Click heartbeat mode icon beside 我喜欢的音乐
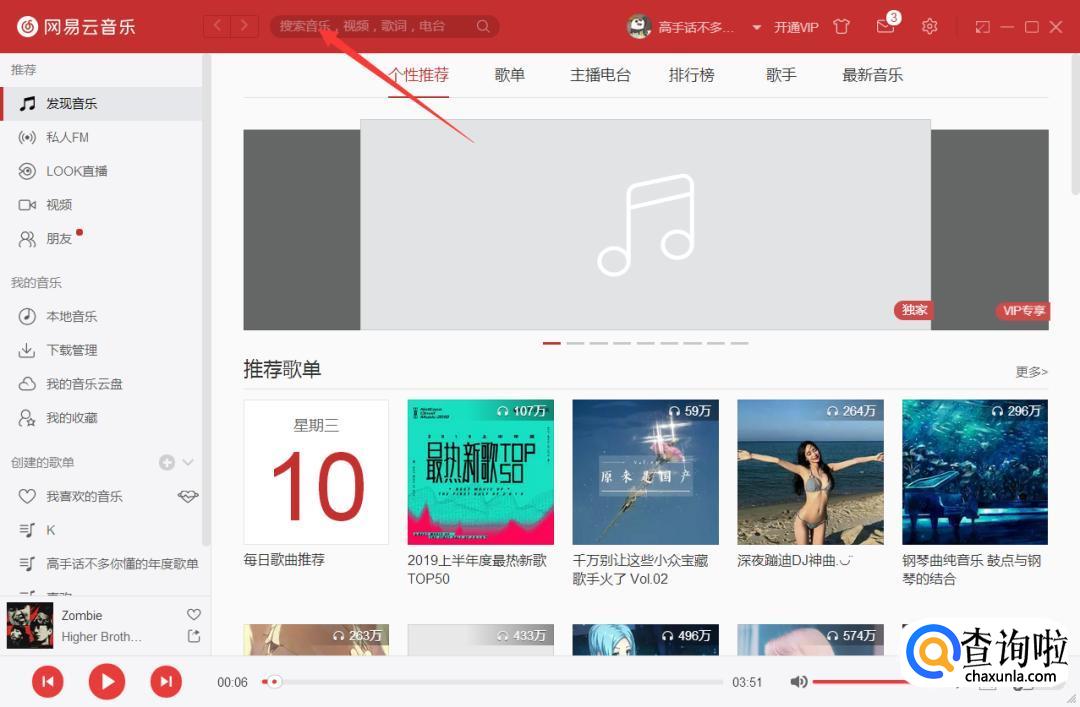Viewport: 1080px width, 707px height. point(187,495)
